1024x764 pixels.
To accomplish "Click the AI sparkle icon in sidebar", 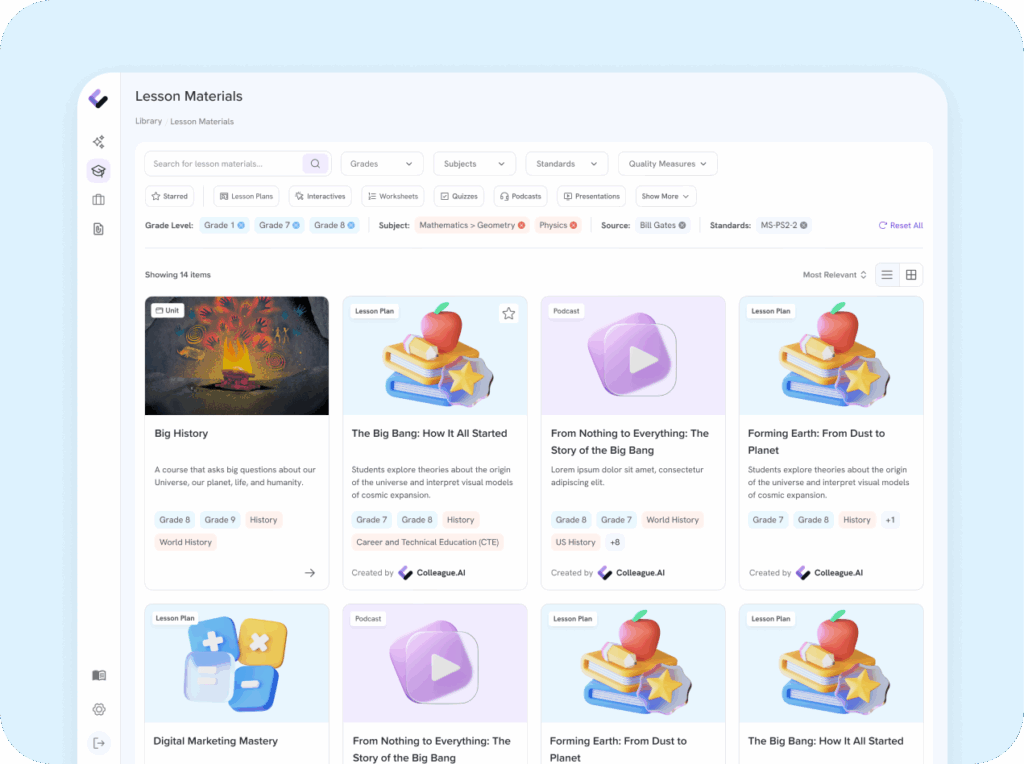I will pyautogui.click(x=98, y=142).
